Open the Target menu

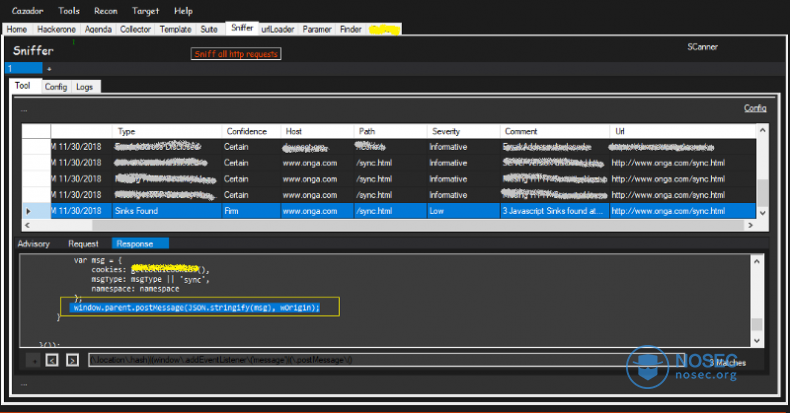[145, 11]
